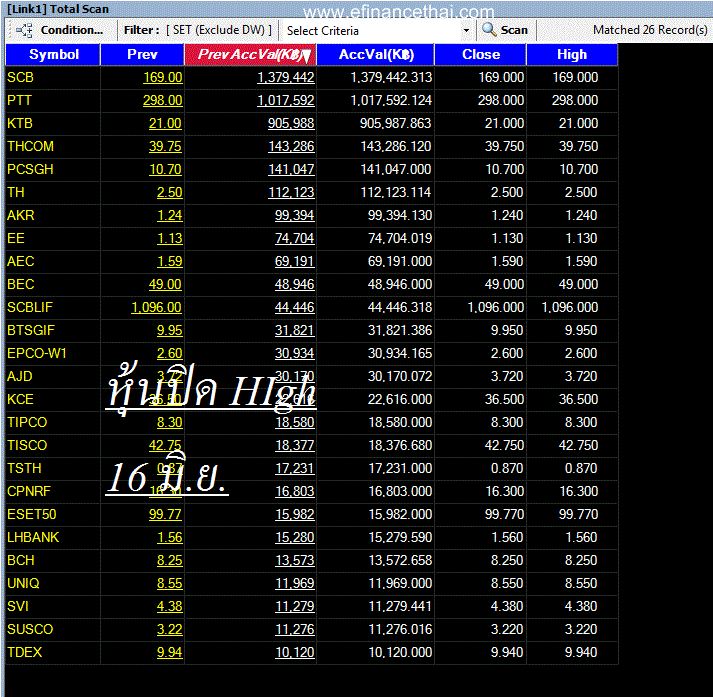This screenshot has width=713, height=697.
Task: Select the SCB symbol row
Action: pyautogui.click(x=20, y=77)
